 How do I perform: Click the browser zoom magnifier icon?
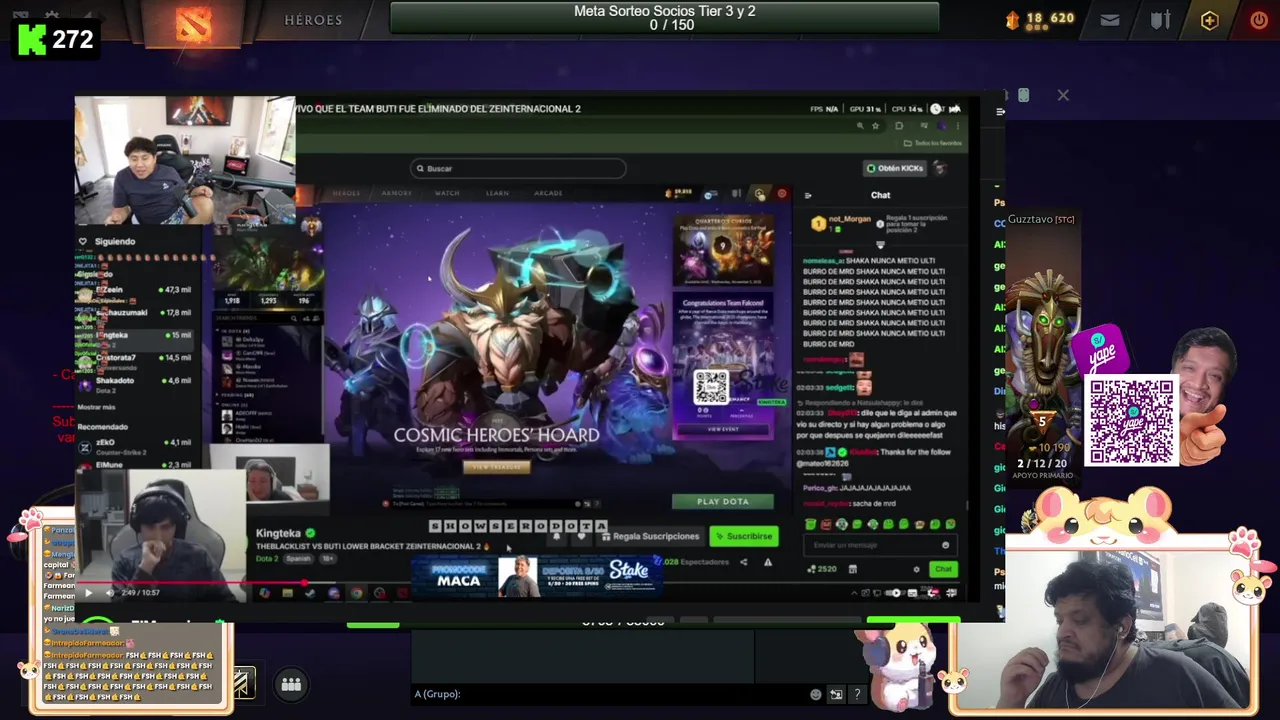point(859,126)
